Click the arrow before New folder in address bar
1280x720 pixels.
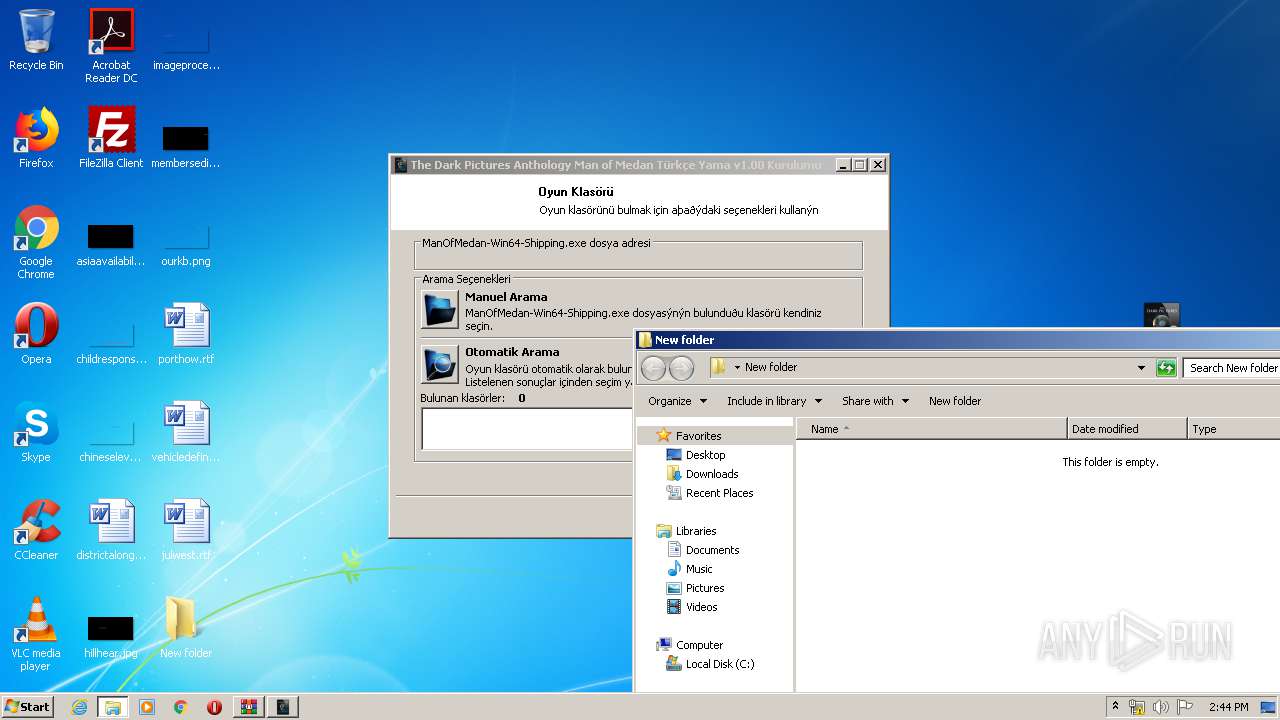tap(737, 368)
